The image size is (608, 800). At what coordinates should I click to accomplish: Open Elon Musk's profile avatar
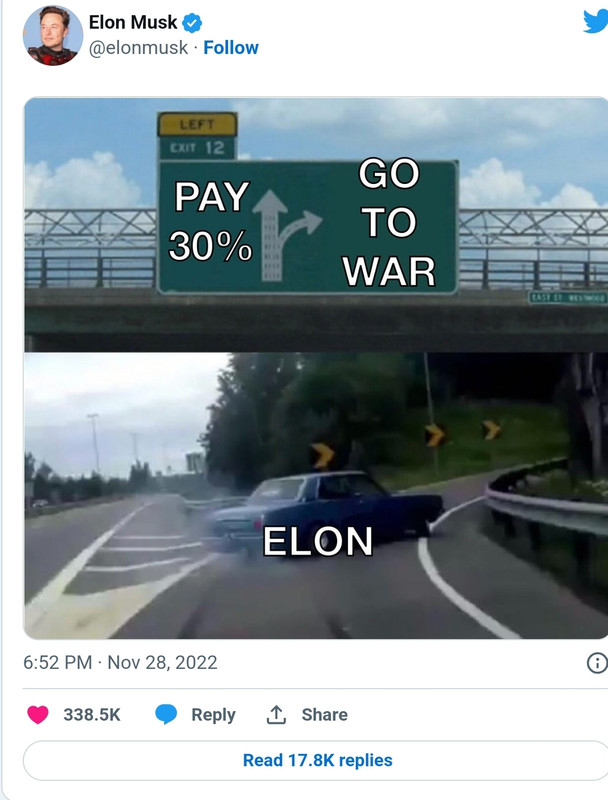point(53,36)
